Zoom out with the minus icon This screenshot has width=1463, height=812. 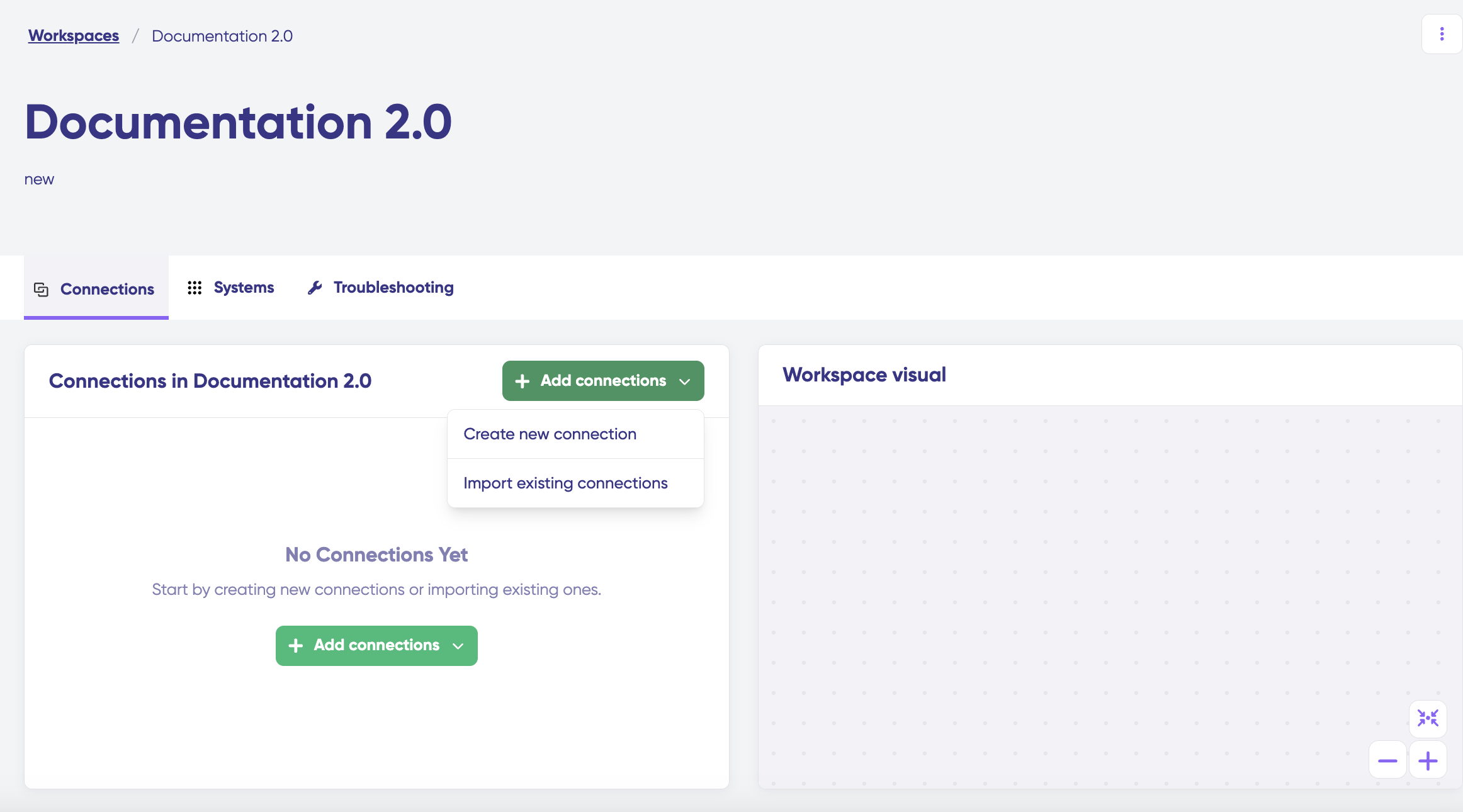tap(1387, 760)
